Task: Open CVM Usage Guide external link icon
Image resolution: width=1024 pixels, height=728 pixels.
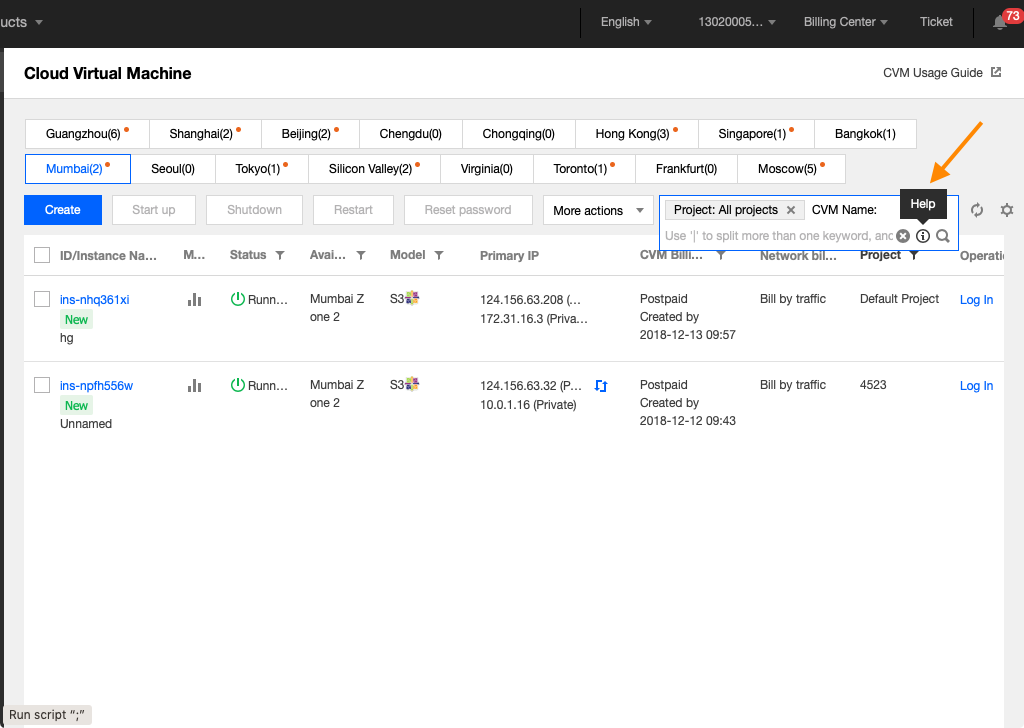Action: coord(996,72)
